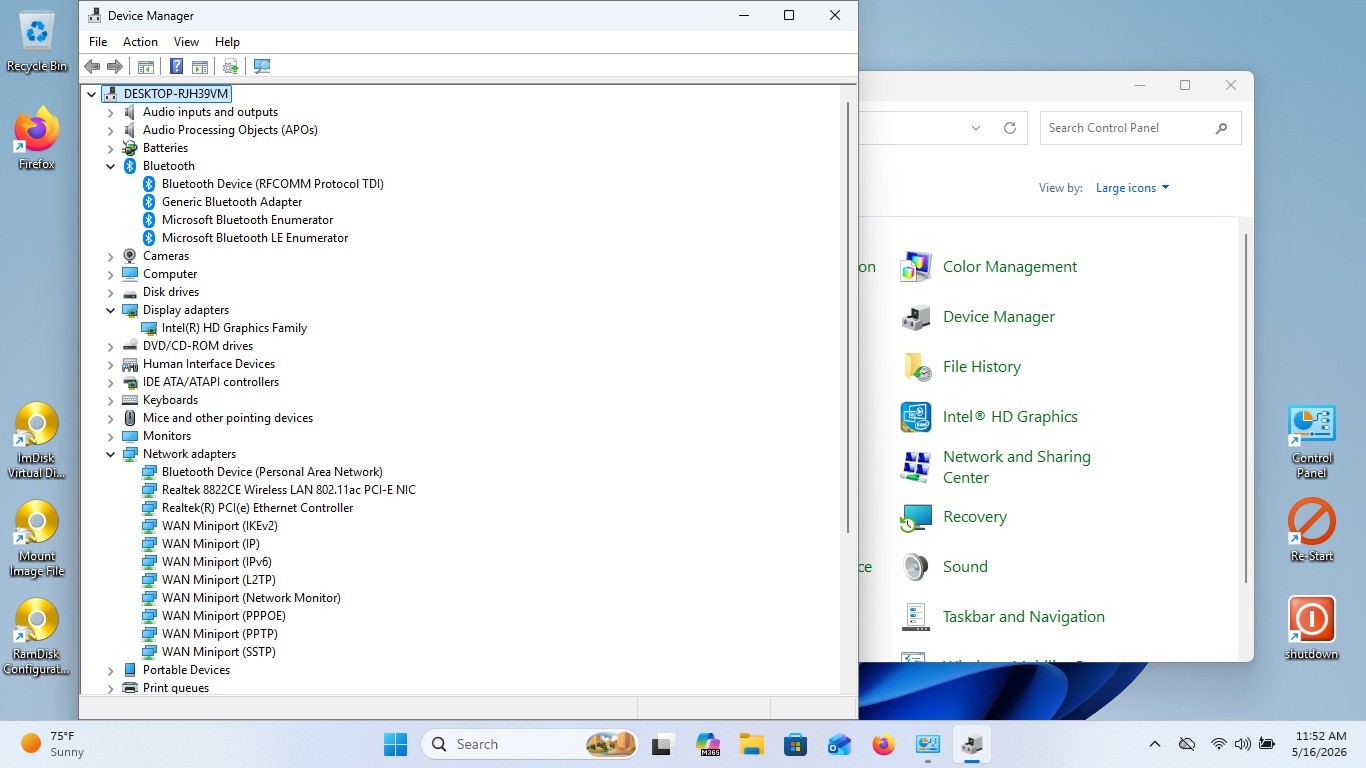The width and height of the screenshot is (1366, 768).
Task: Click the Device Manager vertical scrollbar
Action: (x=849, y=315)
